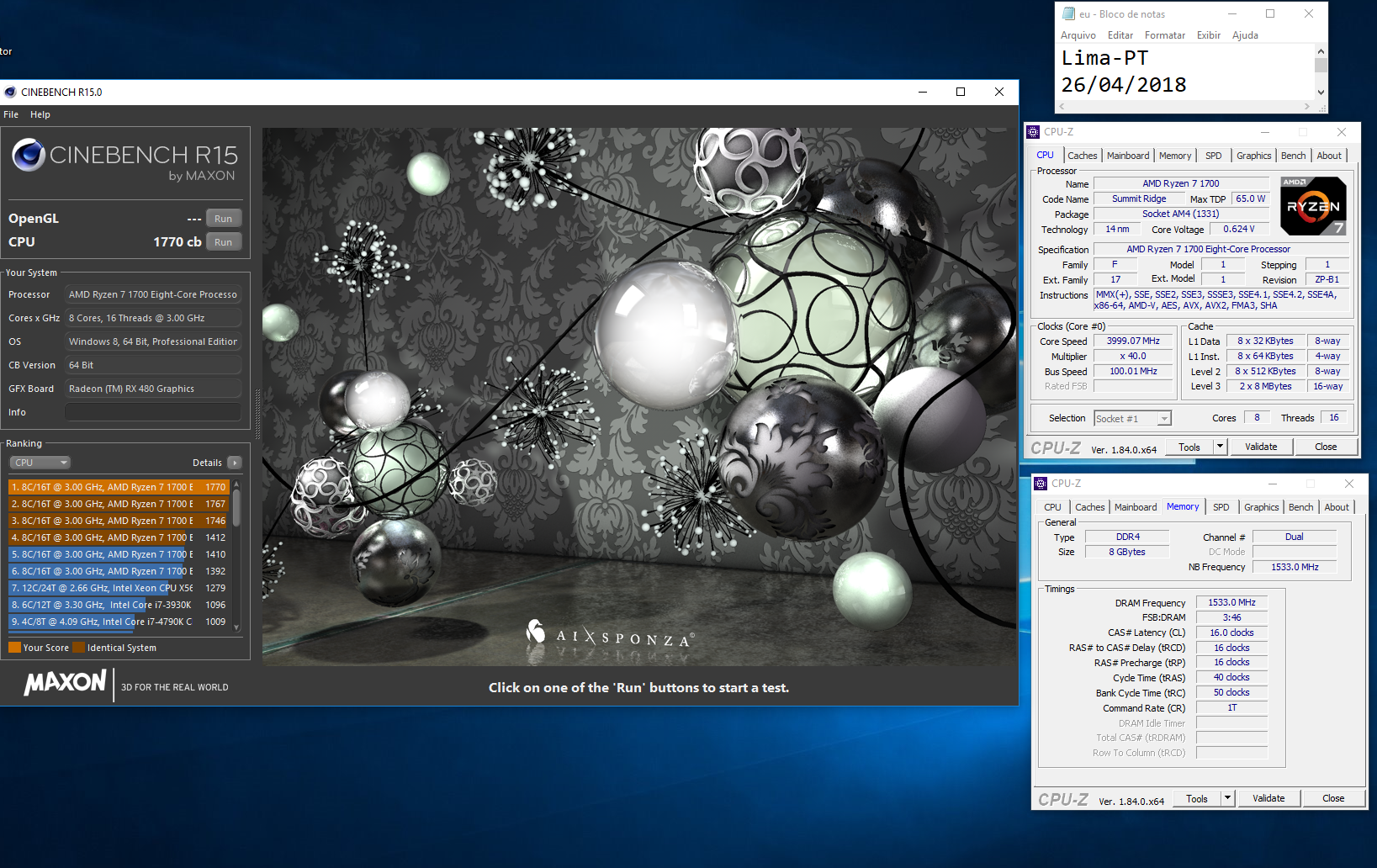Switch to SPD tab in lower CPU-Z window

pyautogui.click(x=1221, y=507)
